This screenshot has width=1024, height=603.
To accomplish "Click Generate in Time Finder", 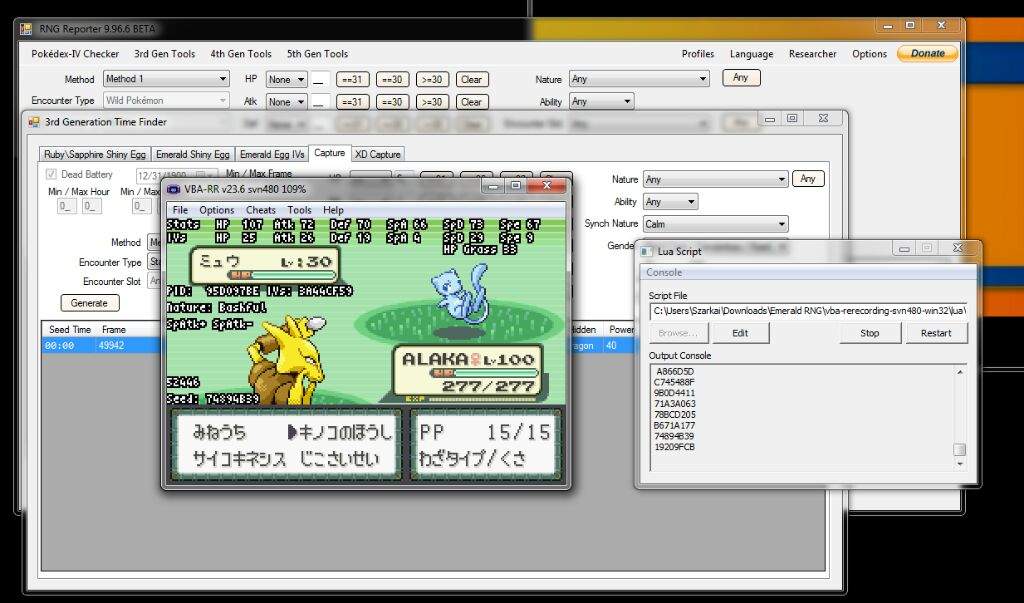I will [x=90, y=303].
